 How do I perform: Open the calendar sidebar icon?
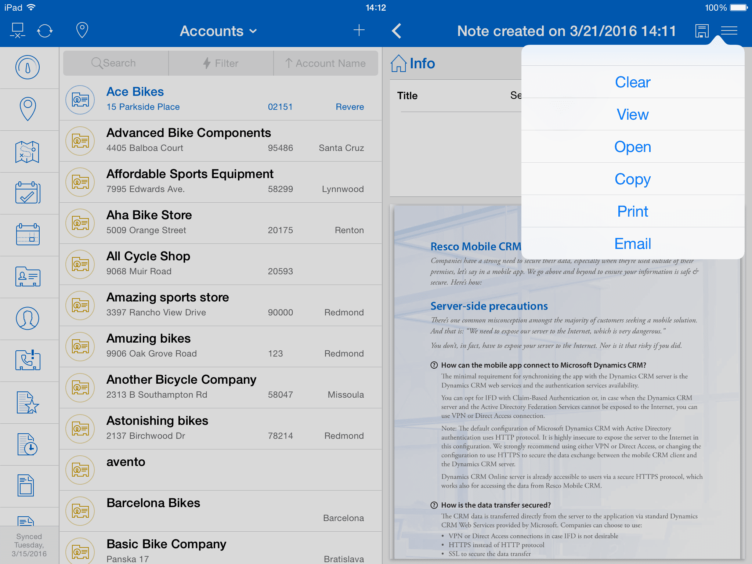(x=28, y=235)
